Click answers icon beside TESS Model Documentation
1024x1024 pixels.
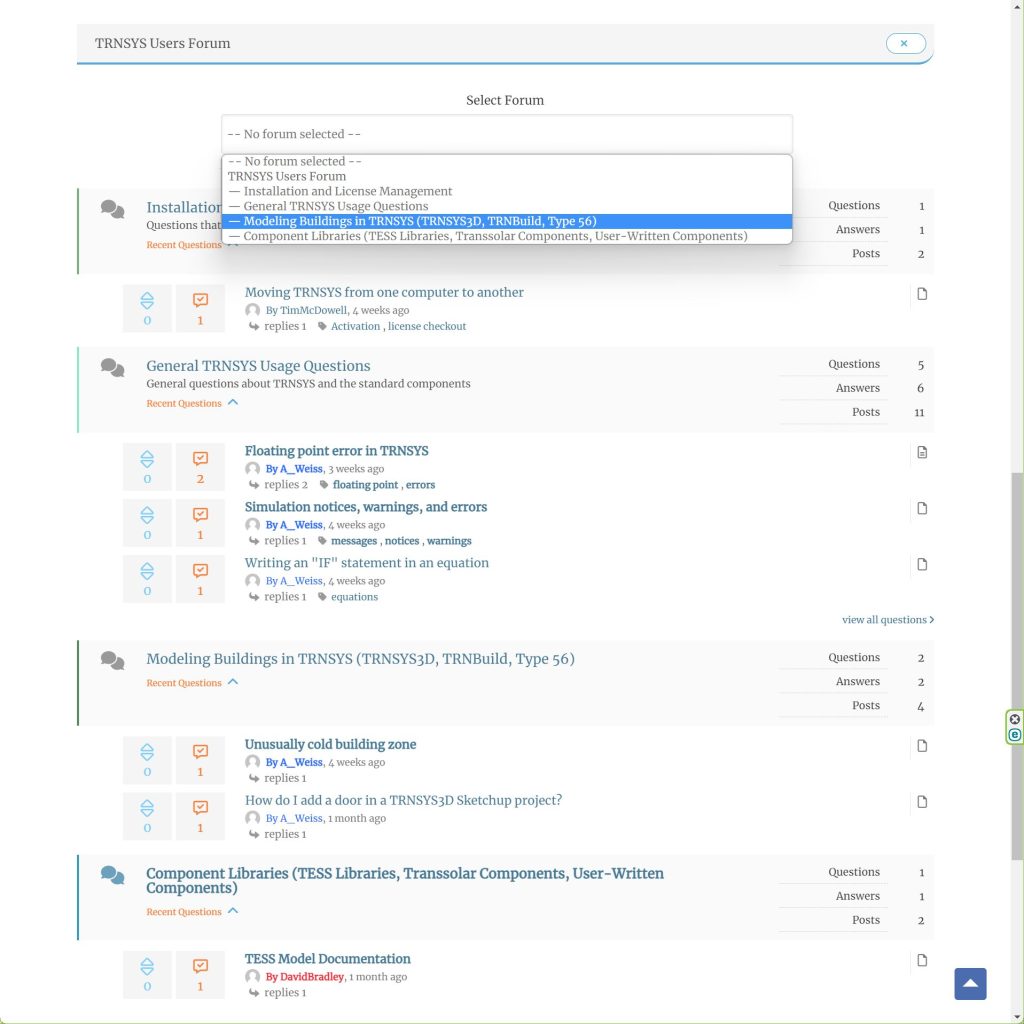(200, 967)
